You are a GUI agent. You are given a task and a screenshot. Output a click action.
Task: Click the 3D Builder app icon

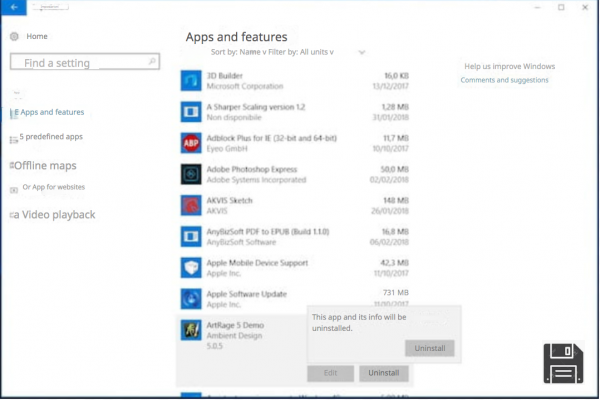point(191,80)
